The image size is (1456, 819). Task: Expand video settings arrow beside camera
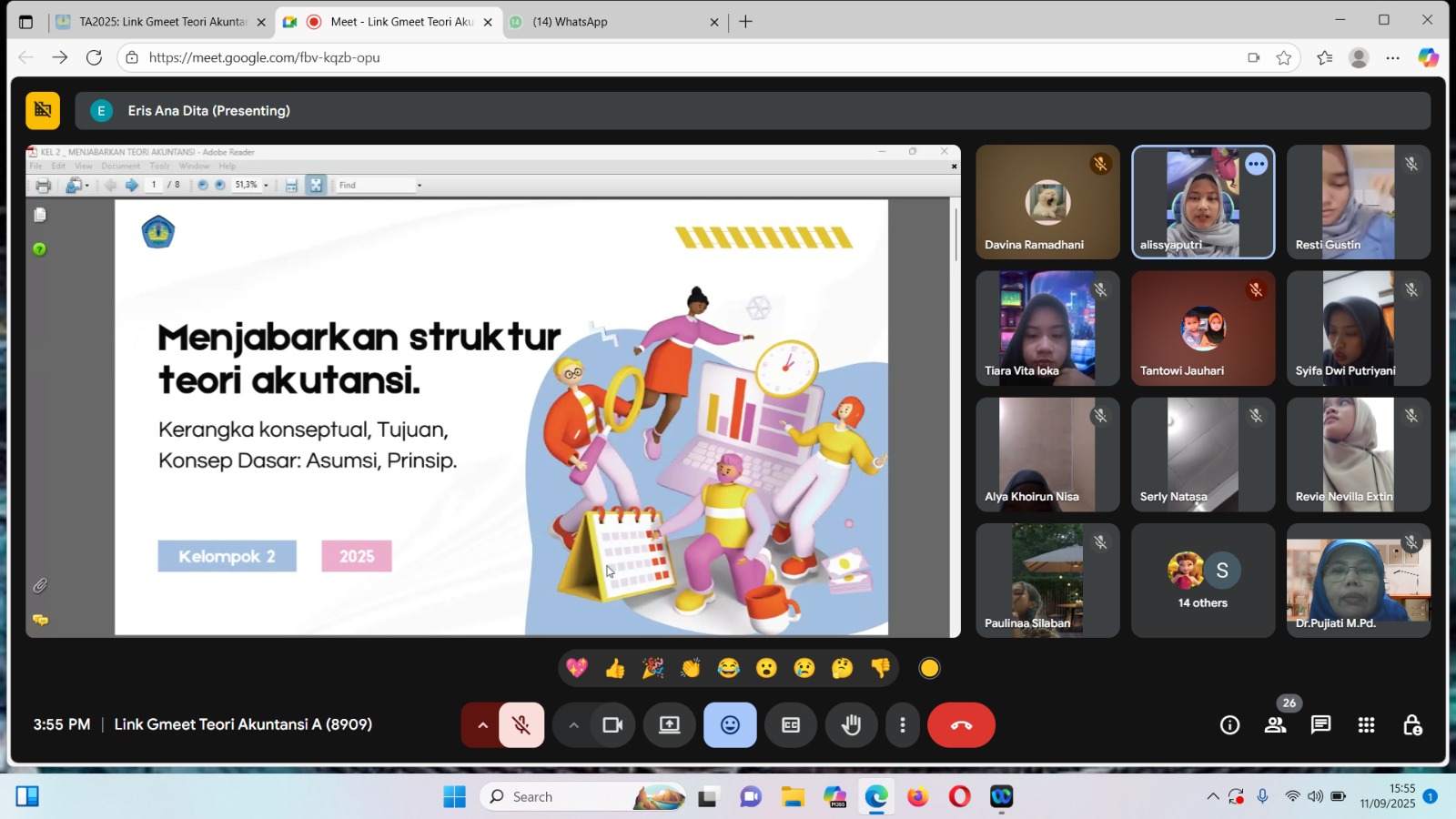pyautogui.click(x=573, y=725)
